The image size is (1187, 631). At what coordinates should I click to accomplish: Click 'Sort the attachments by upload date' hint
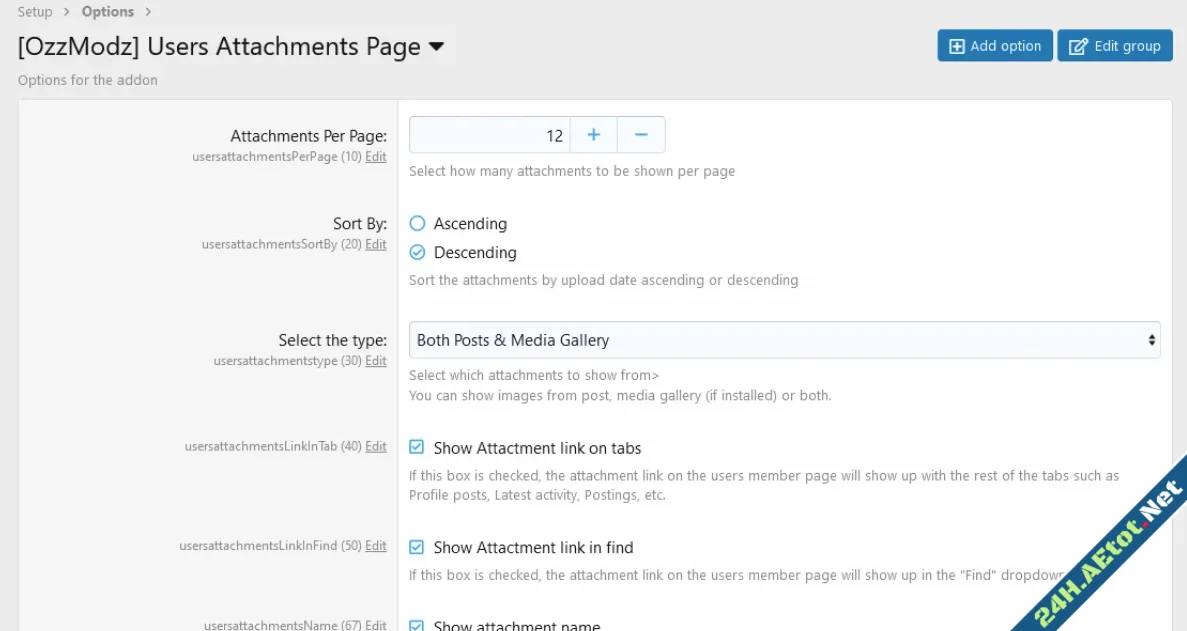(x=603, y=280)
